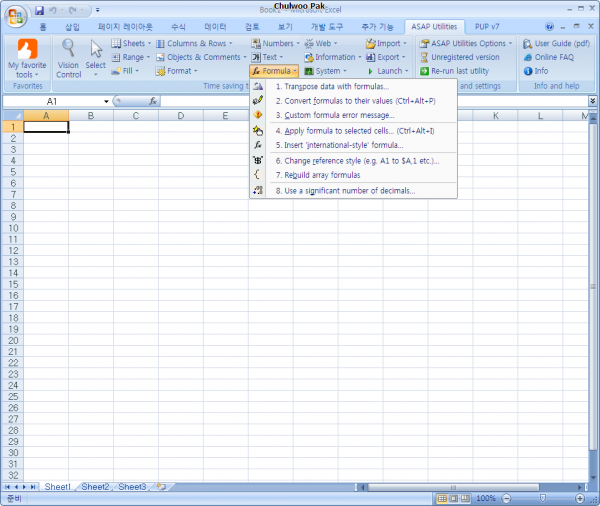Open the Fill dropdown
The height and width of the screenshot is (506, 600).
pyautogui.click(x=125, y=71)
